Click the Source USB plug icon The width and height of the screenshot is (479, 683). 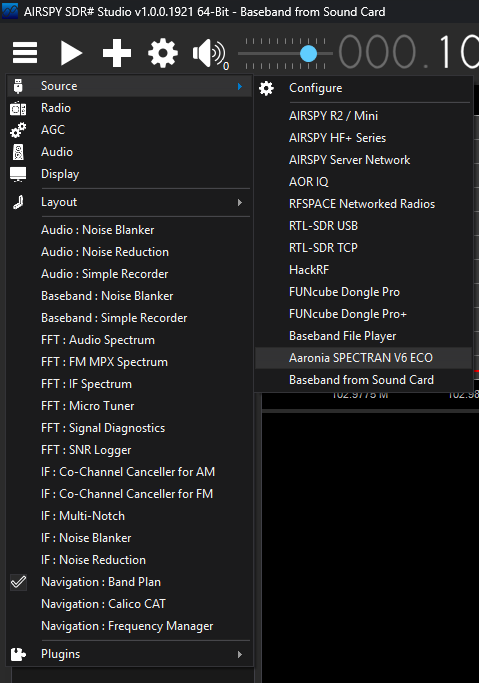tap(18, 86)
